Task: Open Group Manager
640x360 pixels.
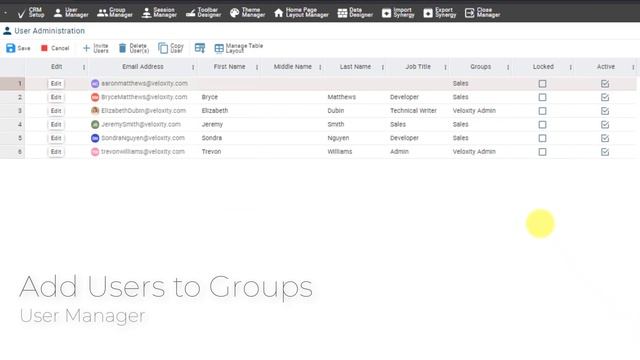Action: coord(115,13)
